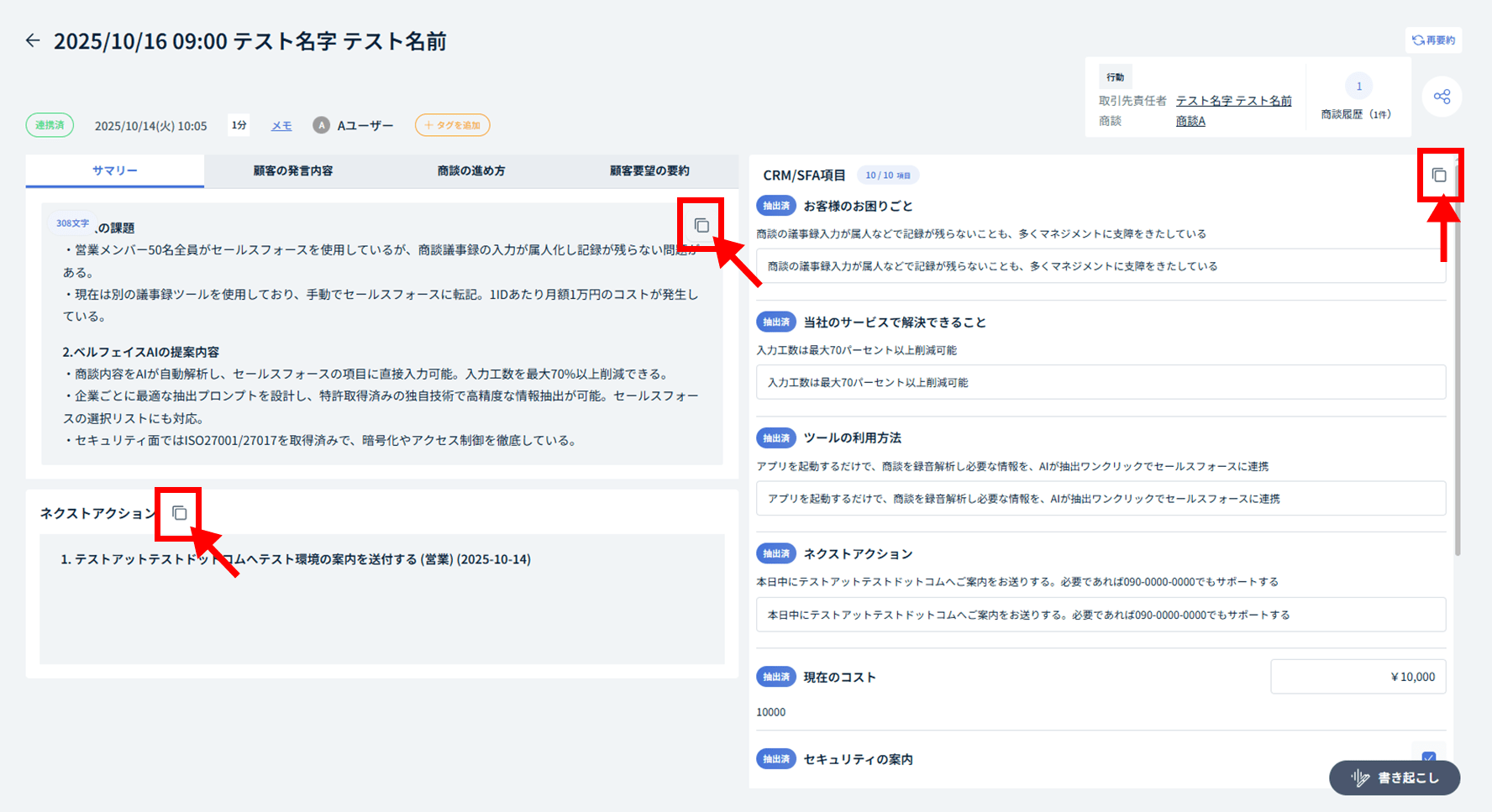1492x812 pixels.
Task: Open the テスト名字 テスト名前 contact link
Action: [x=1233, y=101]
